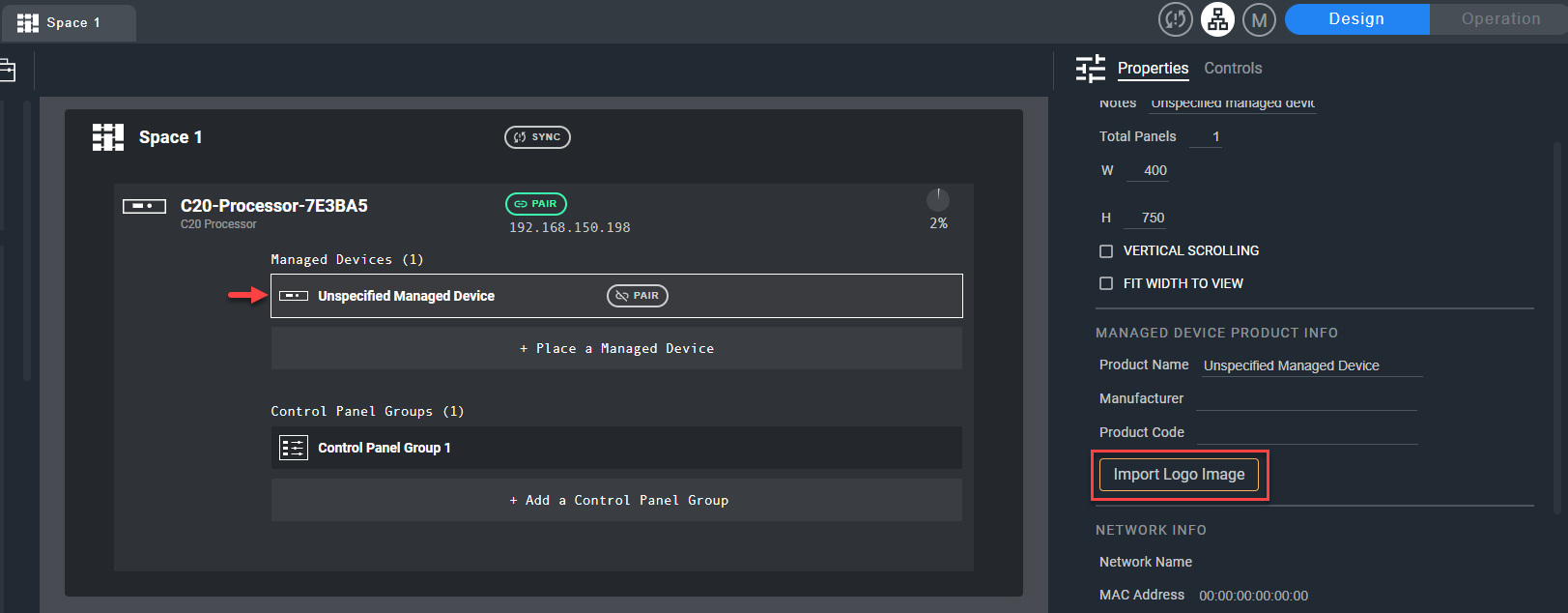
Task: Click the Managed Devices (1) heading
Action: 347,259
